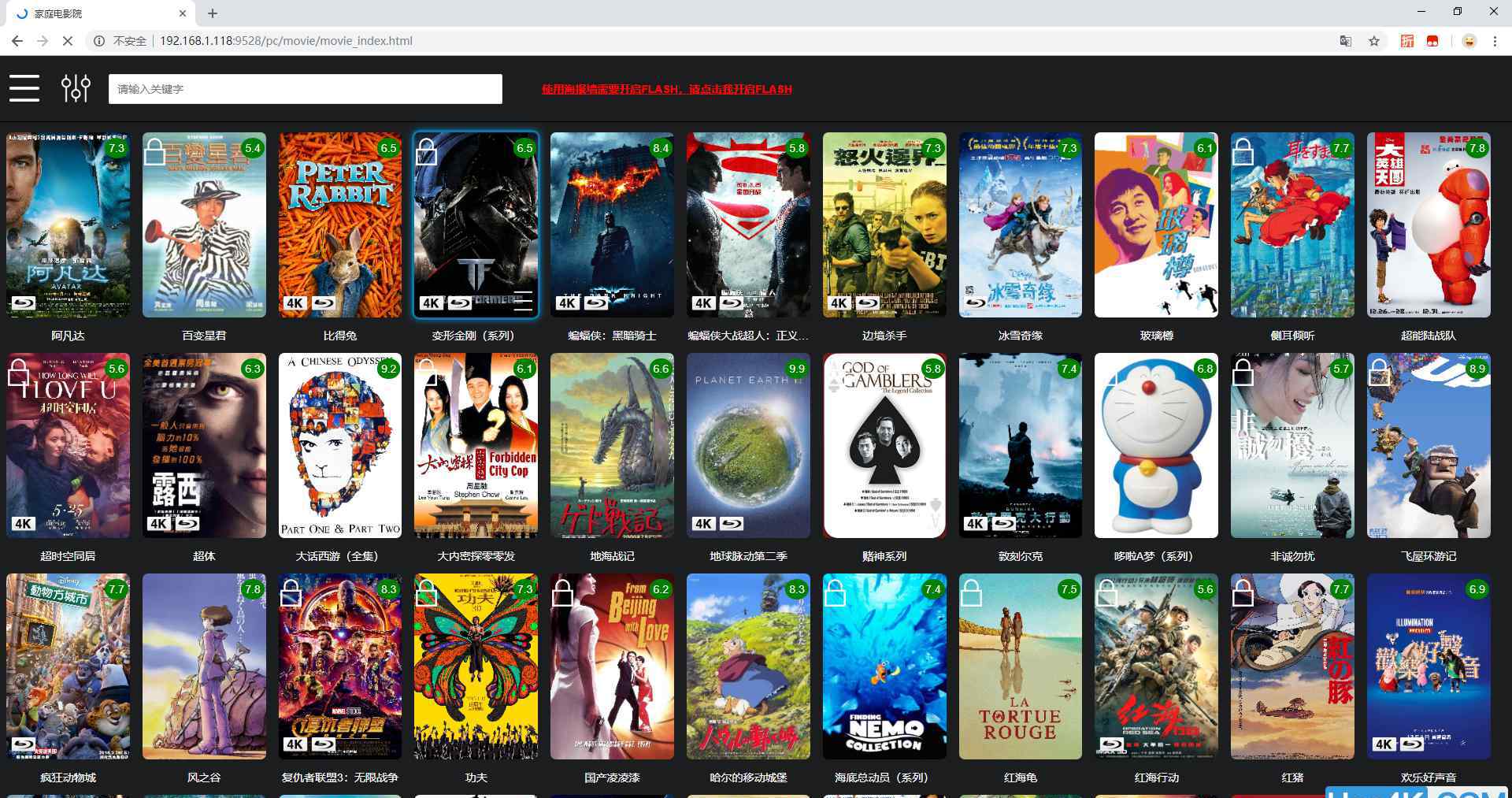Open the 哈尔的移动城堡 movie poster
This screenshot has height=798, width=1512.
748,666
